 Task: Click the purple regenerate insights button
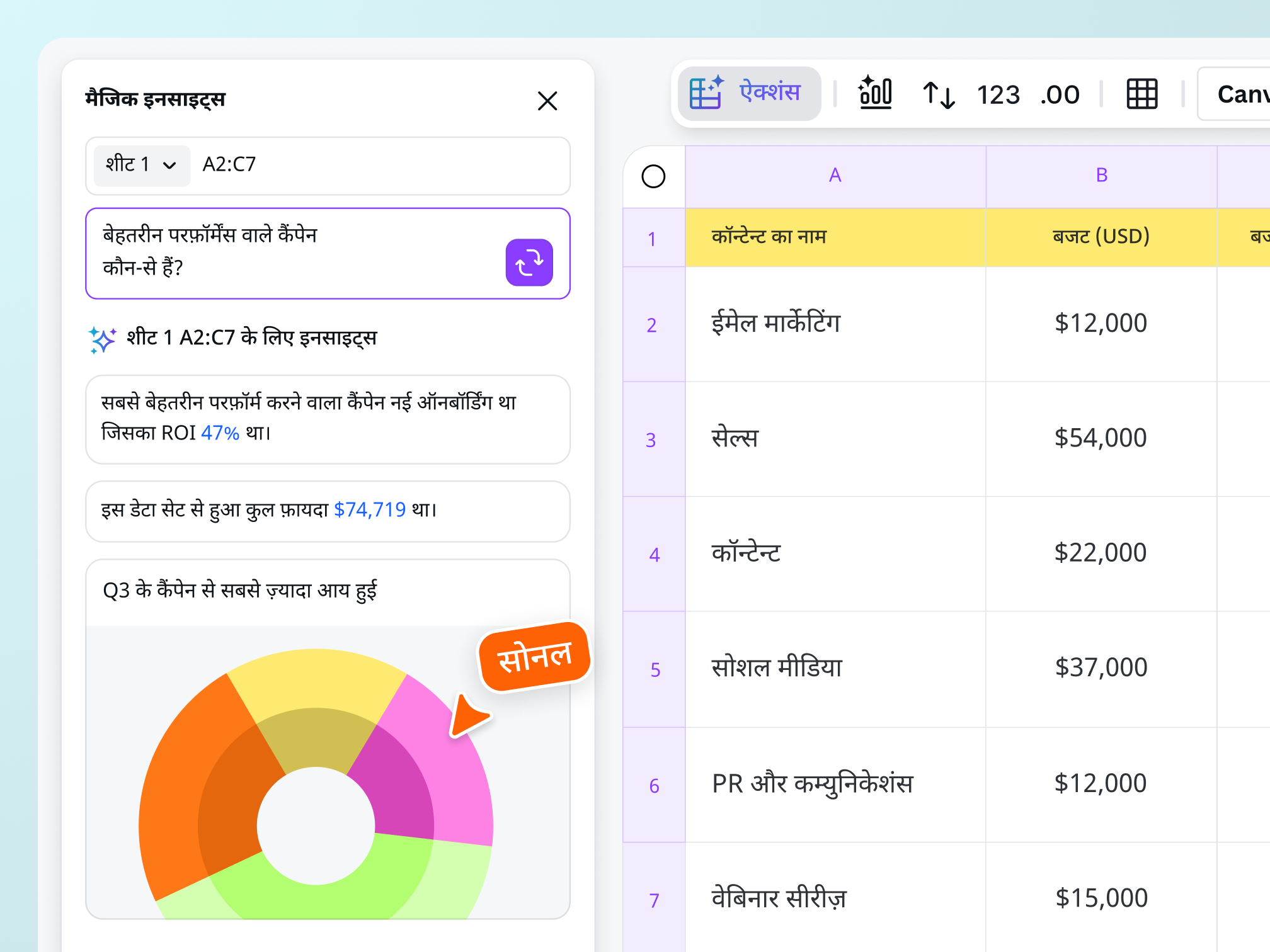click(529, 262)
